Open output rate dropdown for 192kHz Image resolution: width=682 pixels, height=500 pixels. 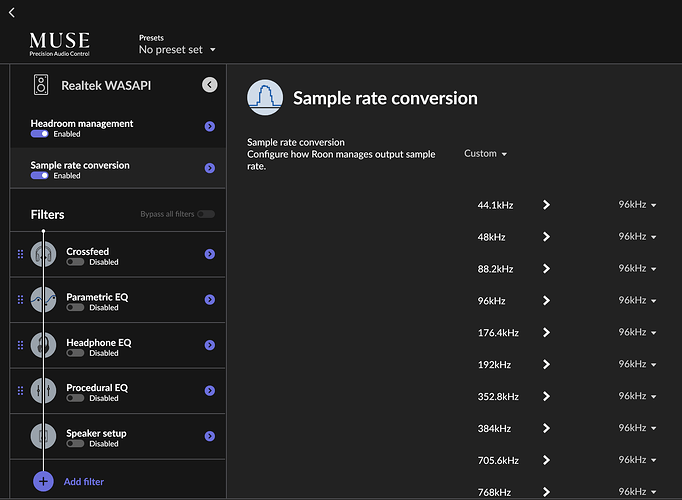click(x=637, y=364)
